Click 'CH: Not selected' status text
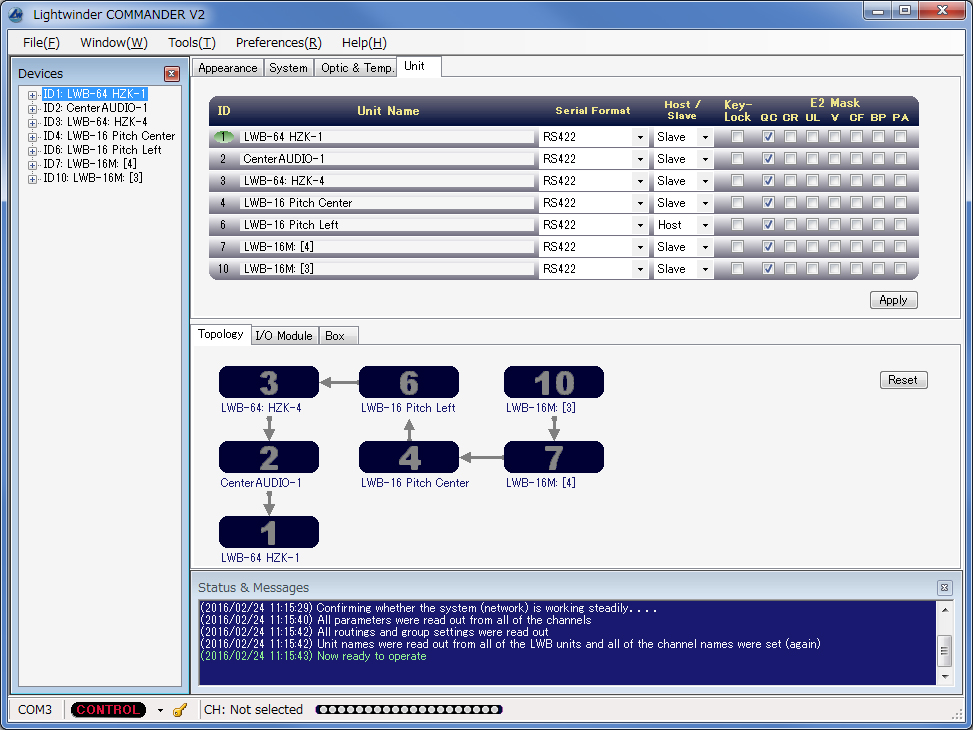973x730 pixels. pos(253,710)
